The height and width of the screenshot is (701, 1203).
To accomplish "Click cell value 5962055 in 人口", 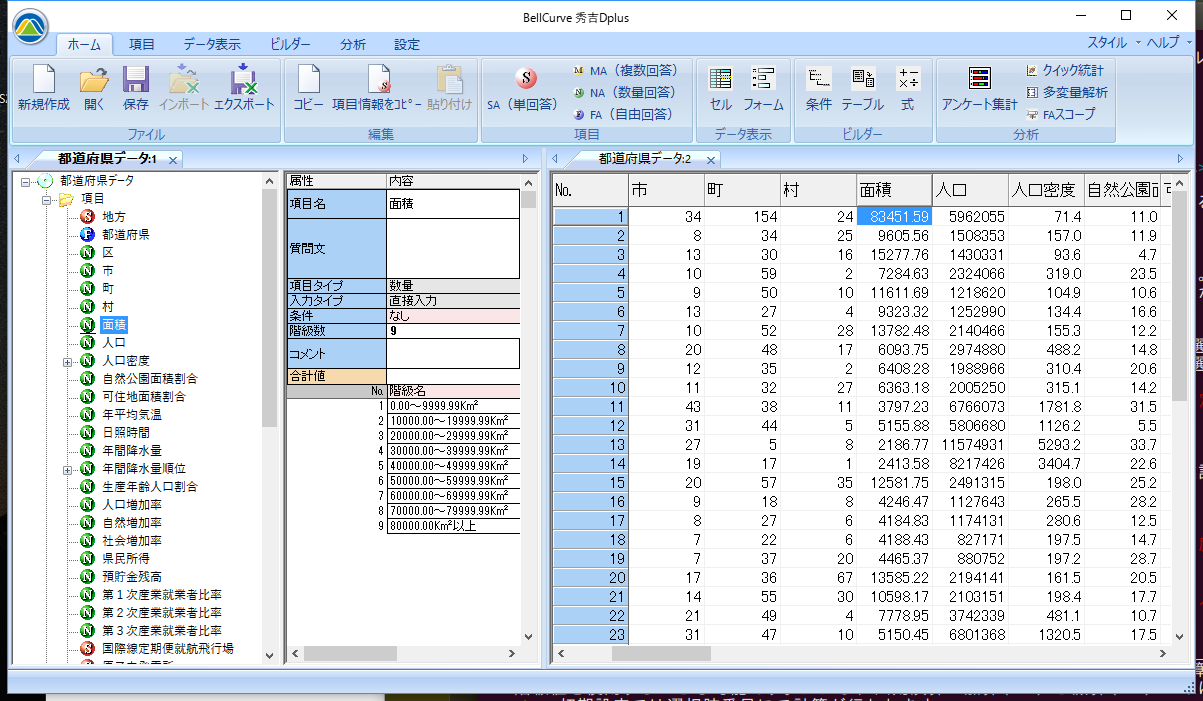I will (969, 216).
